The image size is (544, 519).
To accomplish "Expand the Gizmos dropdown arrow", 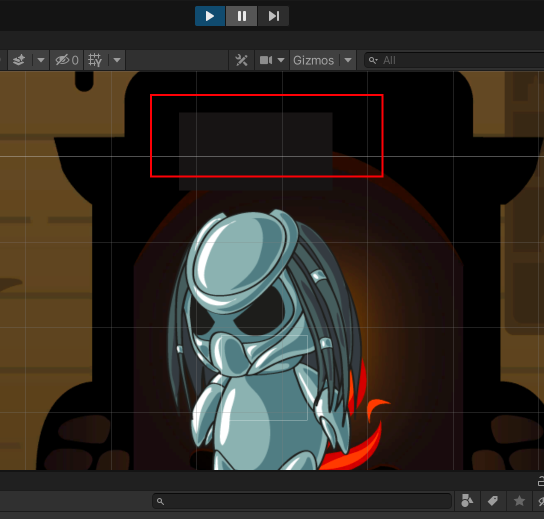I will [348, 60].
